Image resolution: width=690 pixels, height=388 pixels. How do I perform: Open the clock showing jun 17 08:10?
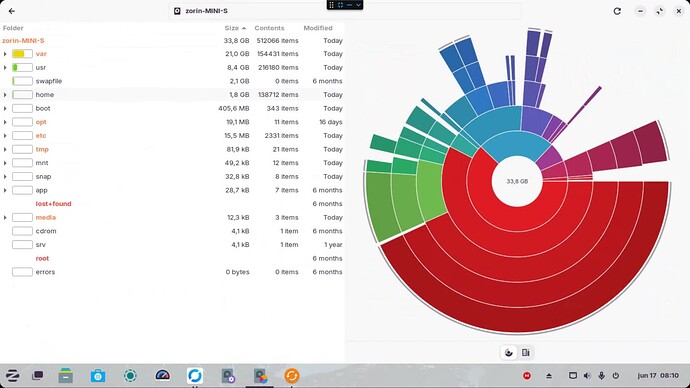[658, 376]
